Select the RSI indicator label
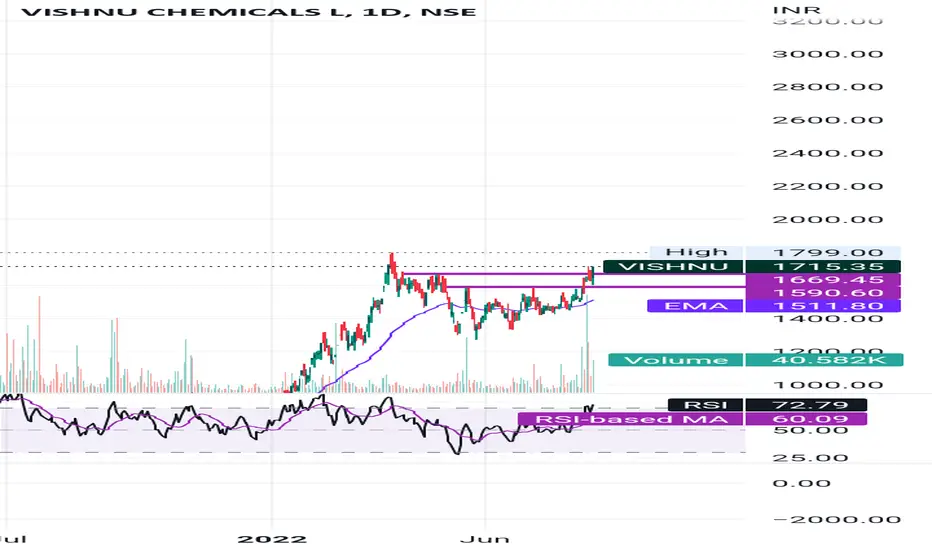Viewport: 932px width, 550px height. 706,405
